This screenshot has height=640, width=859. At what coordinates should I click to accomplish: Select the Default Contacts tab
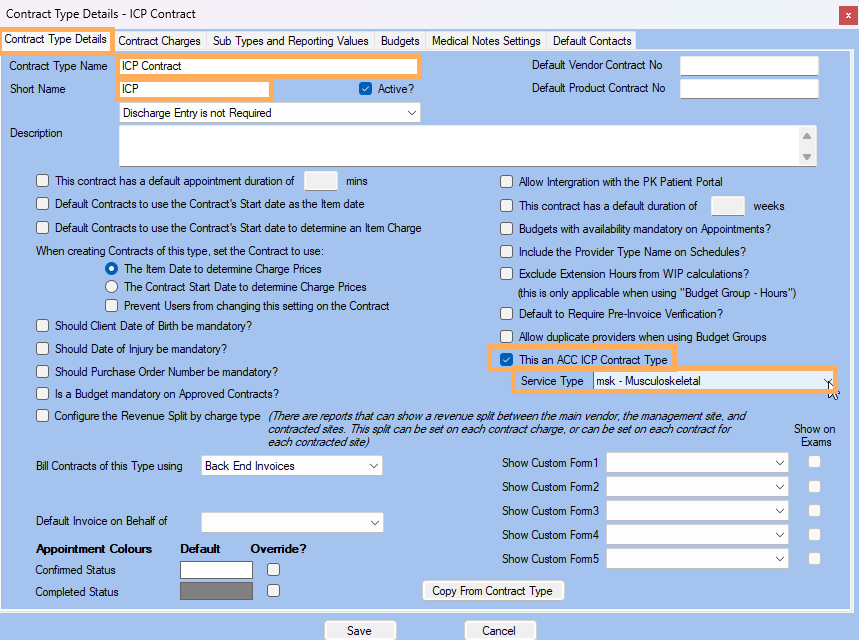592,41
